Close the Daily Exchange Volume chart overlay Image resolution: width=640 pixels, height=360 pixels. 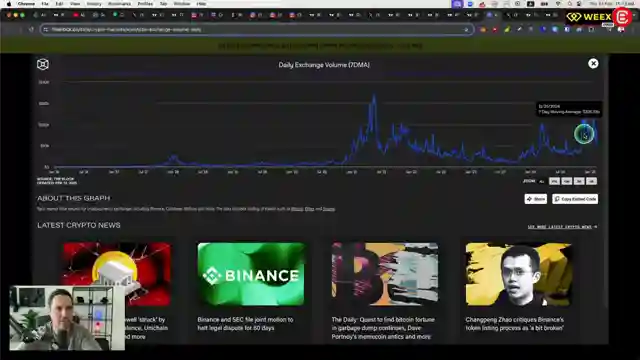click(x=593, y=64)
